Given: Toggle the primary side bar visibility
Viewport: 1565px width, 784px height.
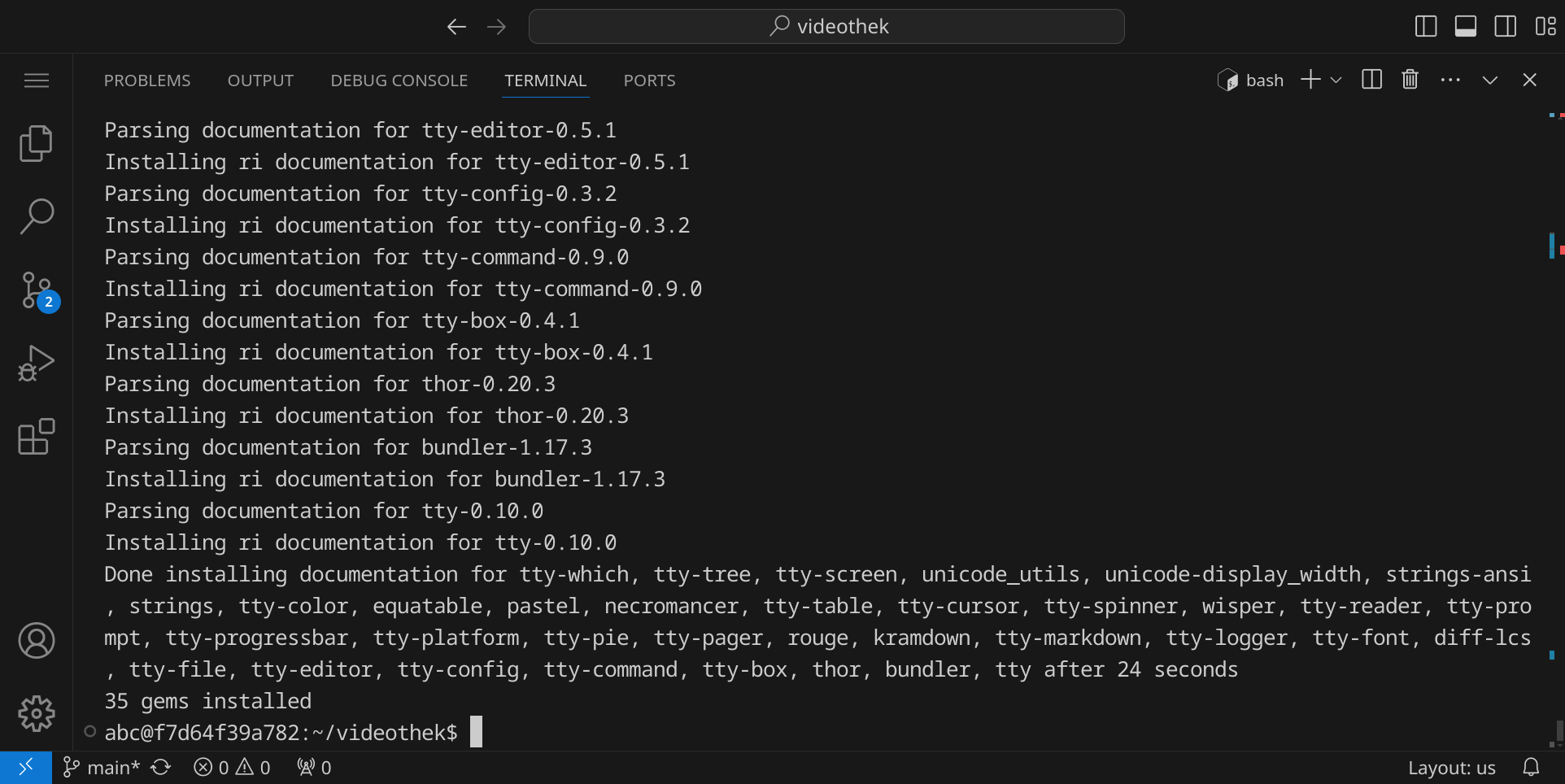Looking at the screenshot, I should point(1426,27).
